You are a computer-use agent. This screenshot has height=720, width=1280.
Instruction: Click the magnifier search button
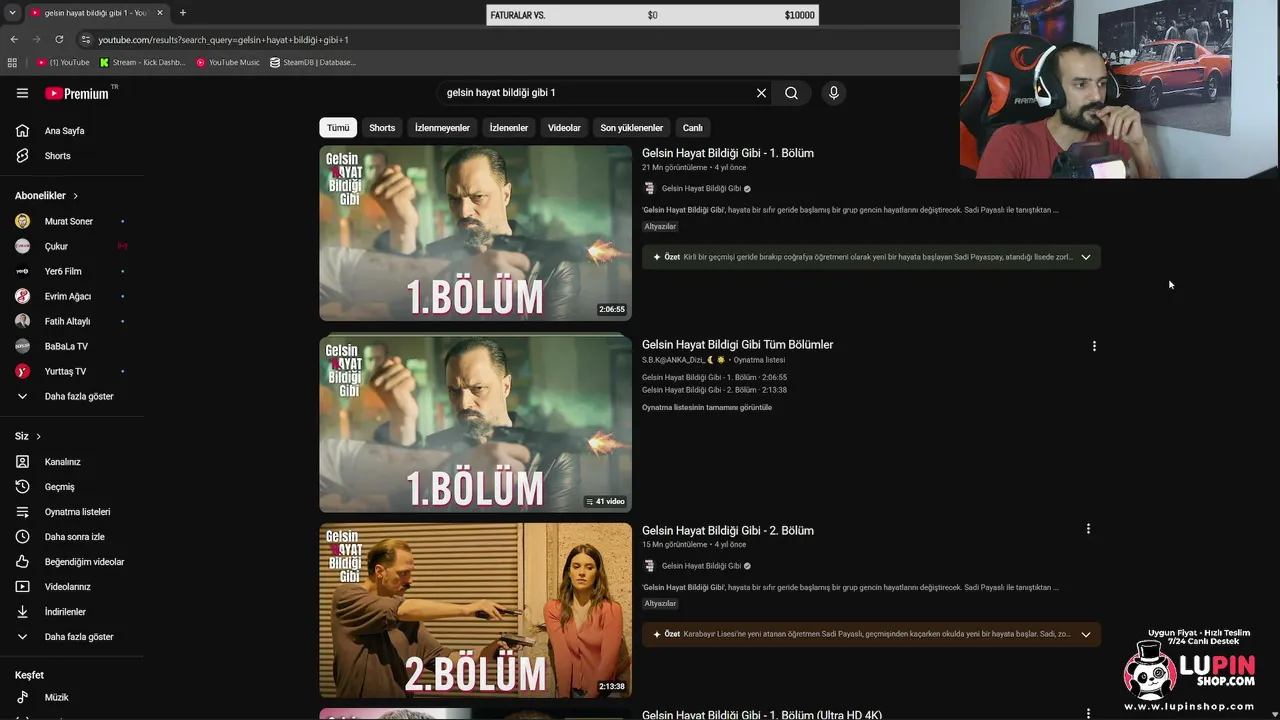(791, 93)
